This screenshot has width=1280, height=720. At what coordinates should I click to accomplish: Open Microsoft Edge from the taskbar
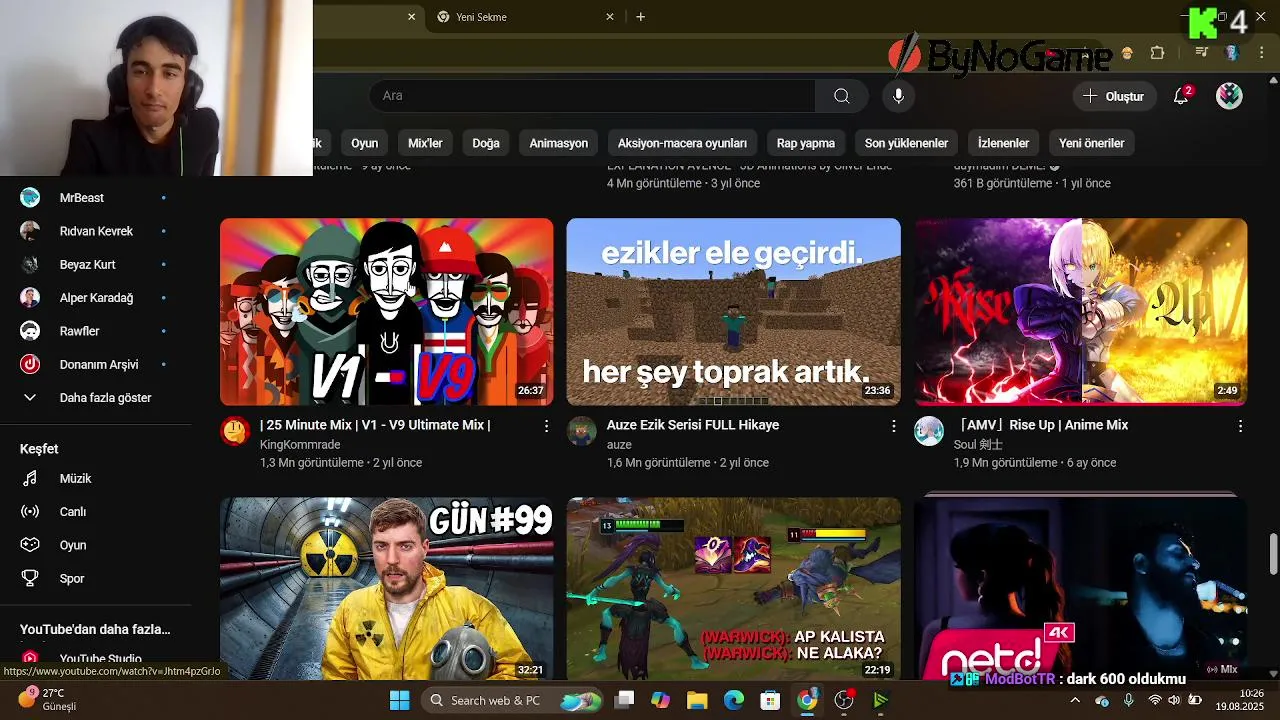coord(734,700)
